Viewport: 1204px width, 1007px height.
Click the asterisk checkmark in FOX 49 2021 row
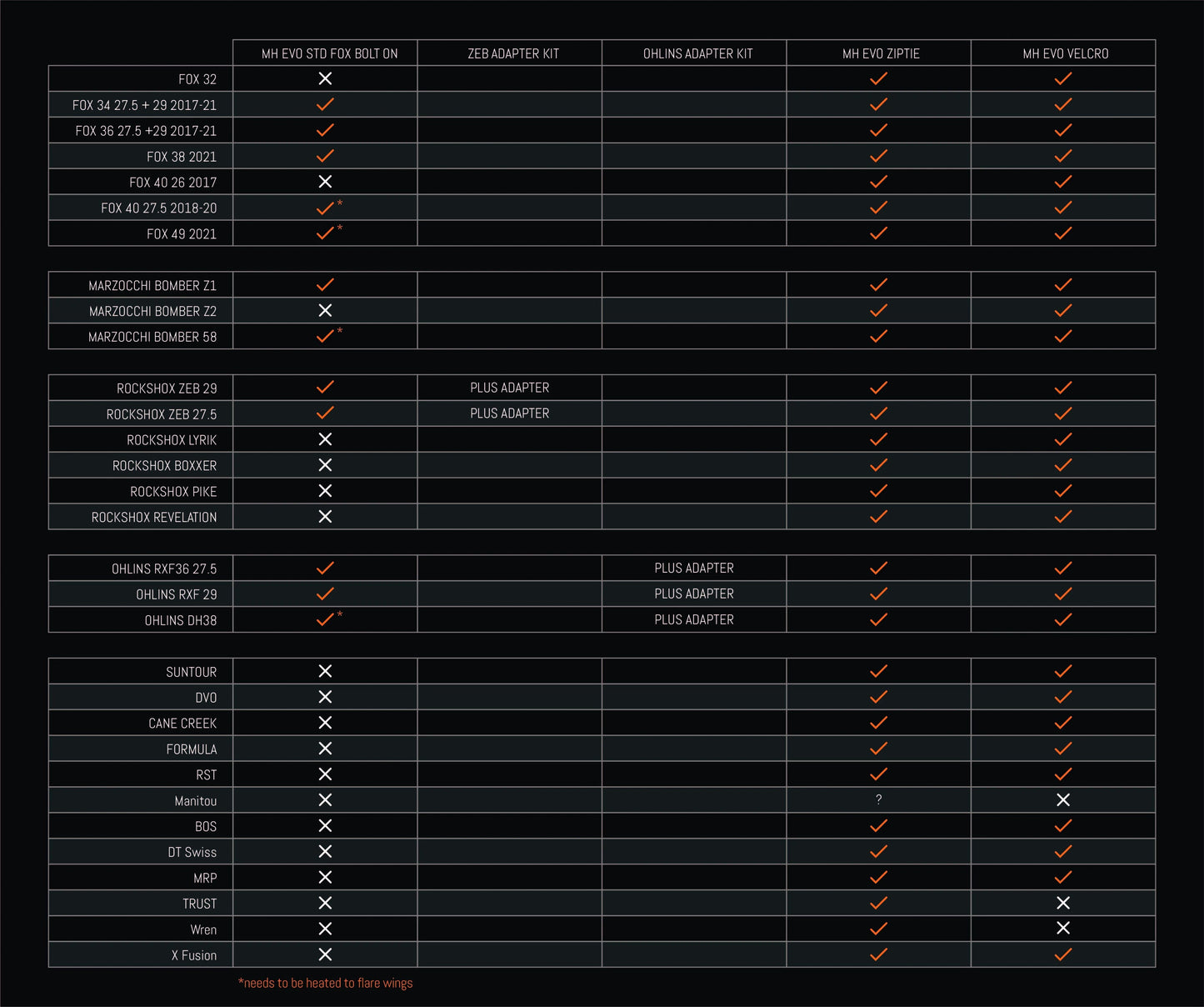click(x=326, y=233)
